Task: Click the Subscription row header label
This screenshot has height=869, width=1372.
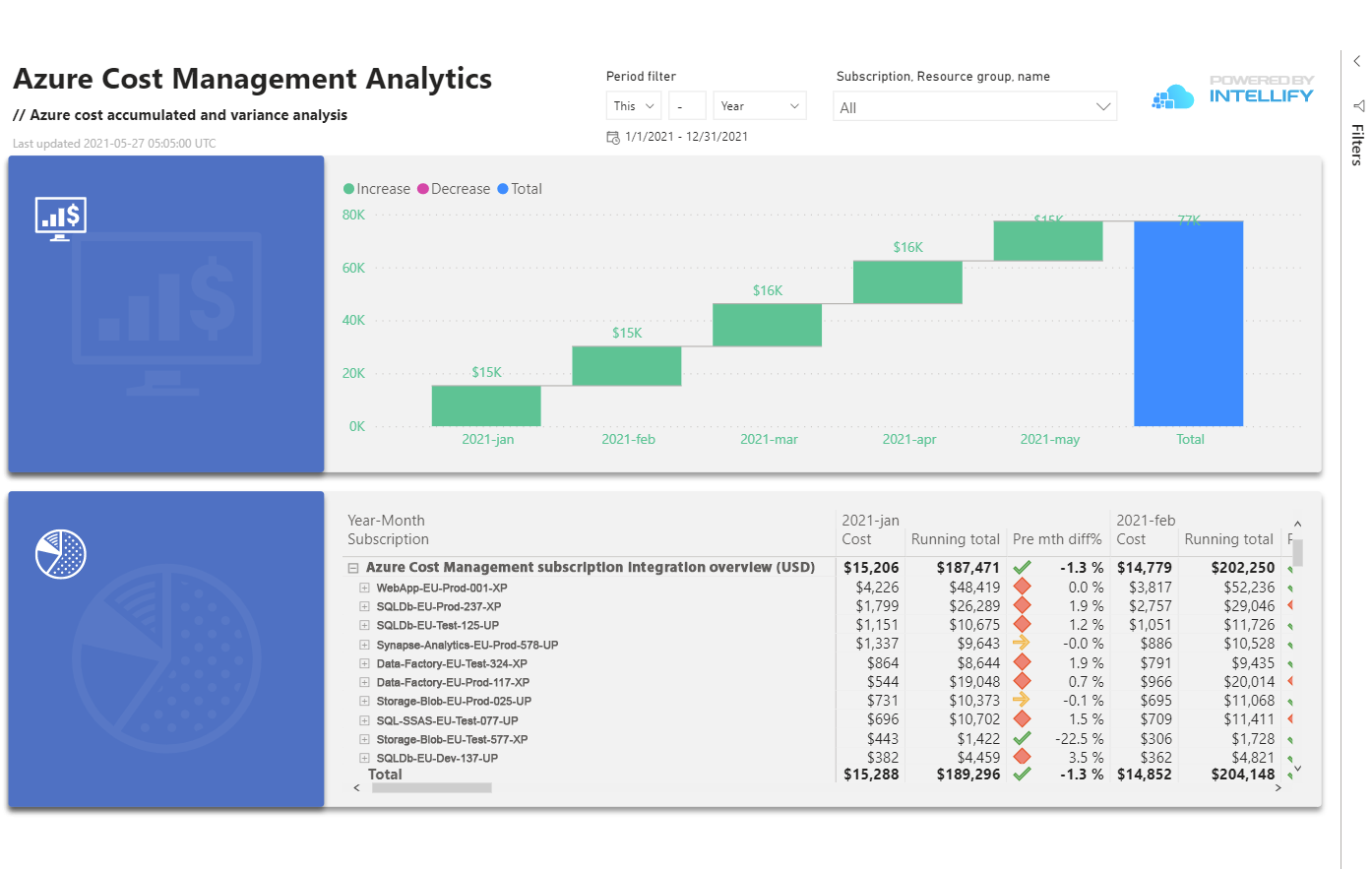Action: click(388, 539)
